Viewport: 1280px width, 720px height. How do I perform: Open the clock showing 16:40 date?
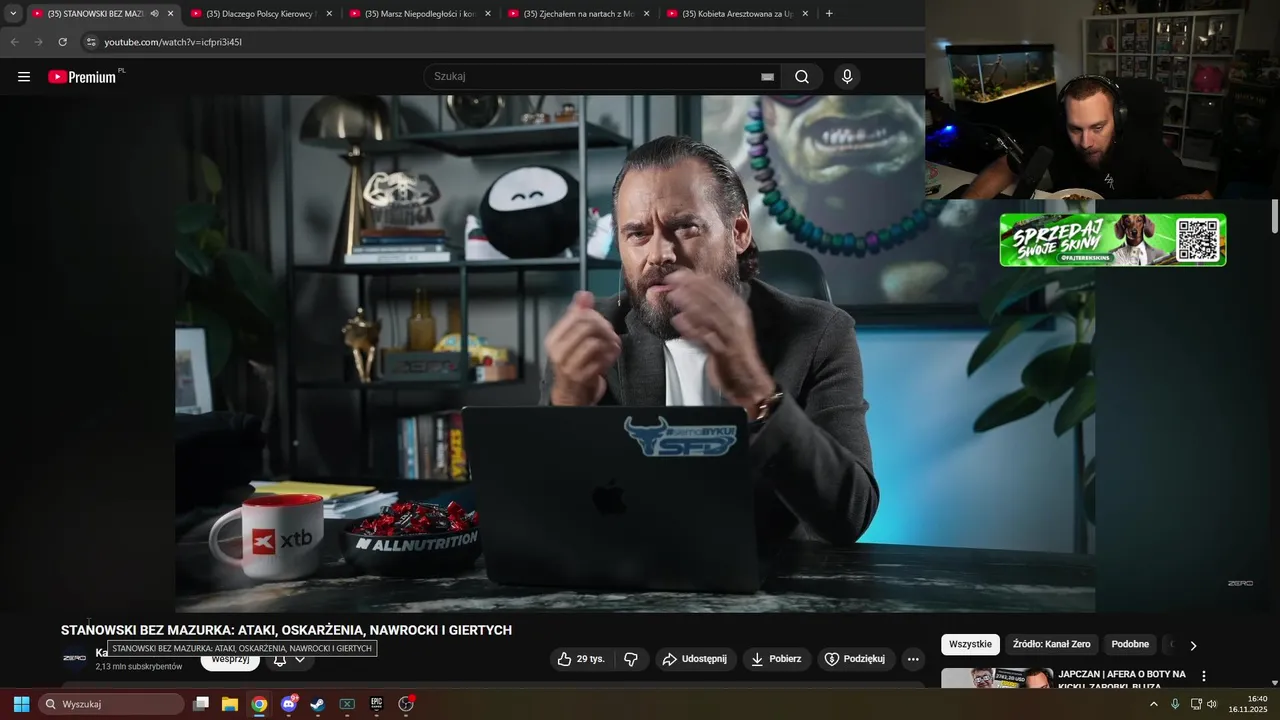pos(1249,704)
